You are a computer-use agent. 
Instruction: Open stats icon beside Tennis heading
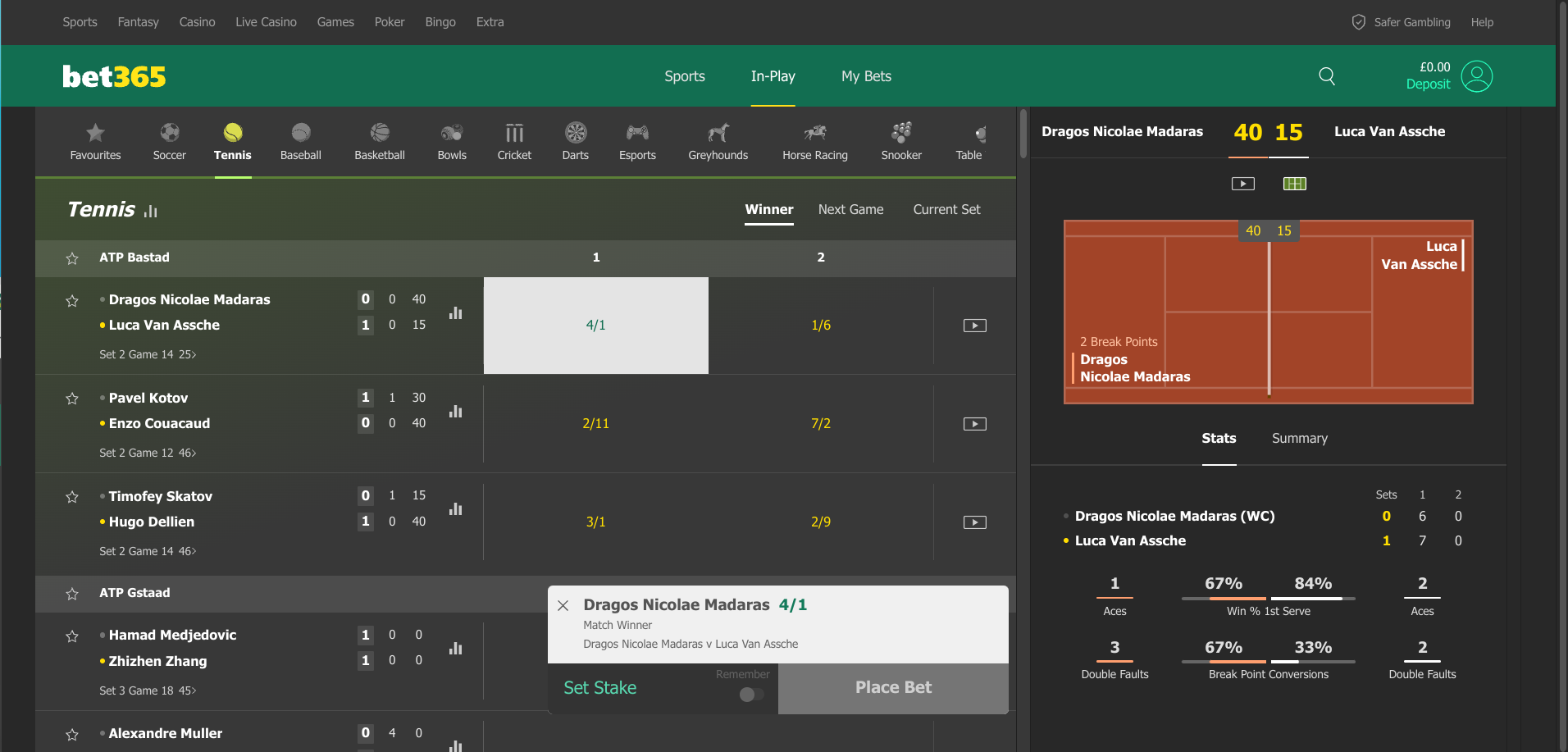(151, 212)
